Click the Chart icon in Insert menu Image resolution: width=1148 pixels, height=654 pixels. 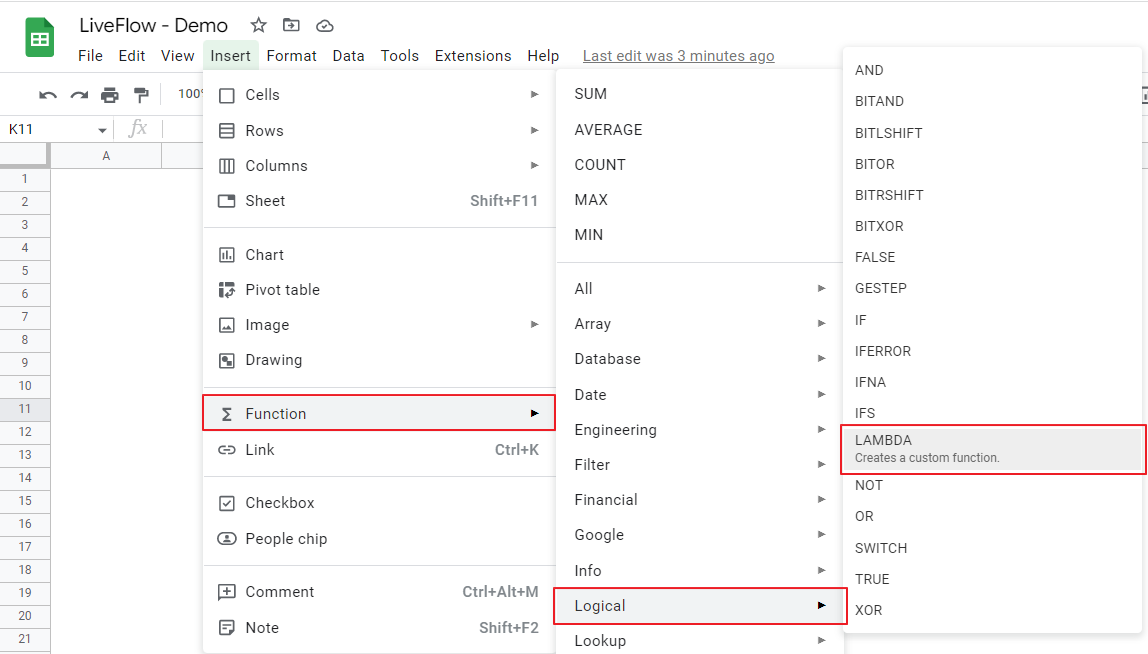[227, 255]
